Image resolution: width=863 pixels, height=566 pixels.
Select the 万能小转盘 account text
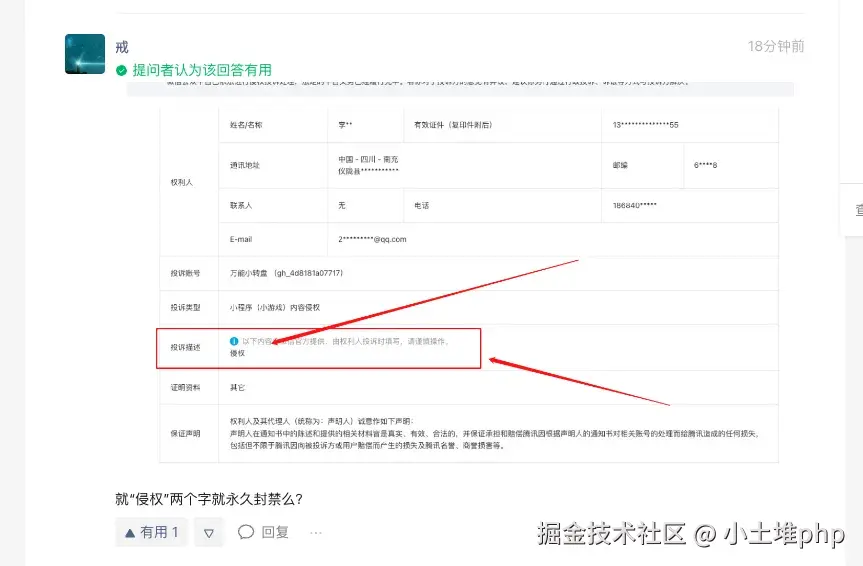tap(286, 273)
